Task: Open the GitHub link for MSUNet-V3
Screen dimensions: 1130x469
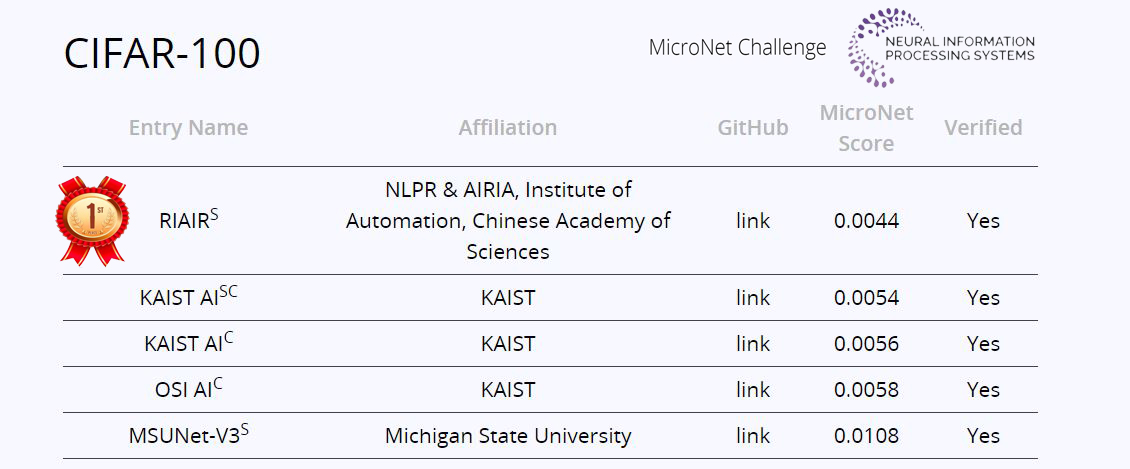Action: tap(753, 435)
